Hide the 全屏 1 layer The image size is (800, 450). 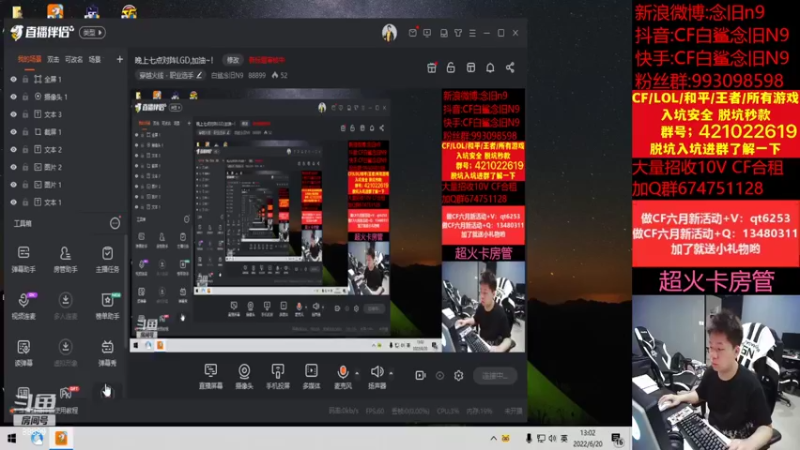[13, 79]
